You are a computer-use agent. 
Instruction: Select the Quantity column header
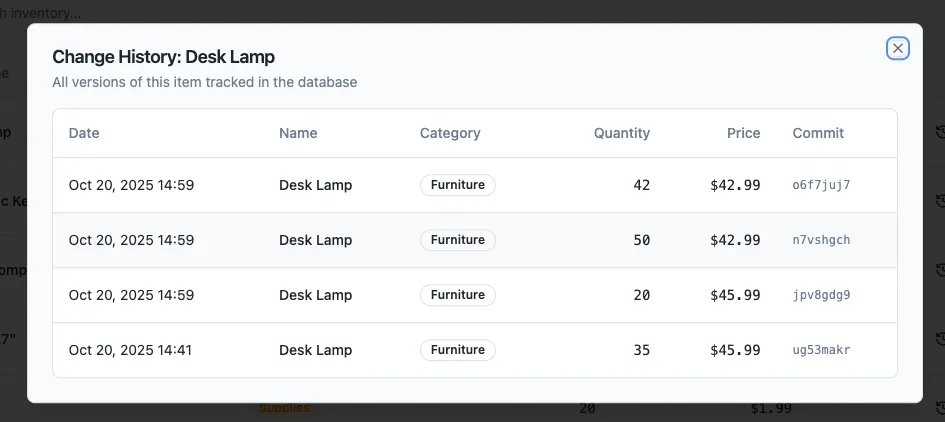click(x=621, y=133)
